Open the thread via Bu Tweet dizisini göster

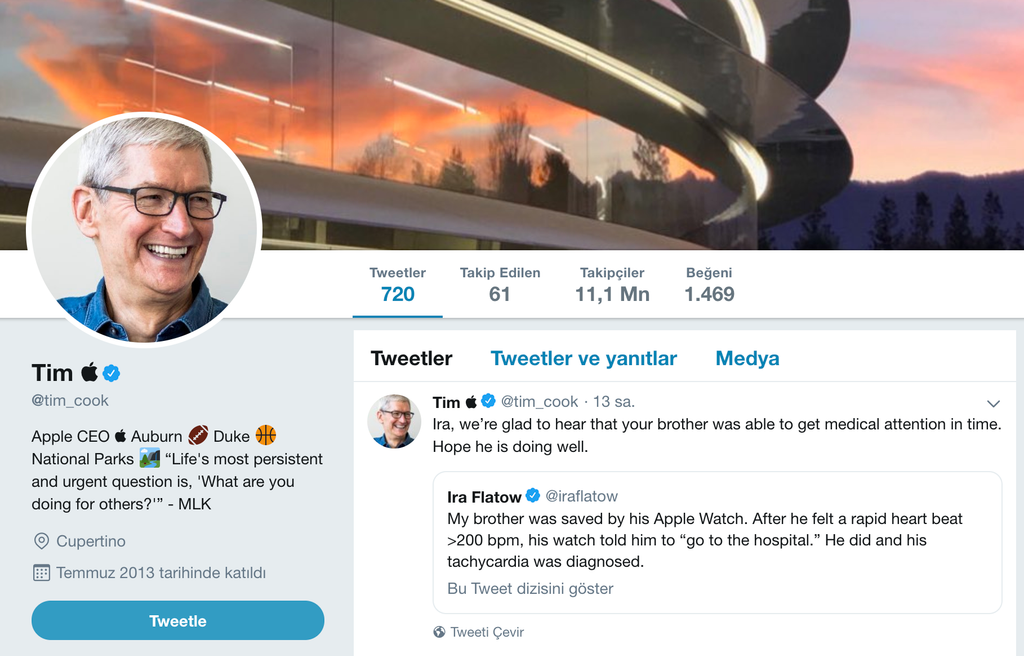click(528, 588)
